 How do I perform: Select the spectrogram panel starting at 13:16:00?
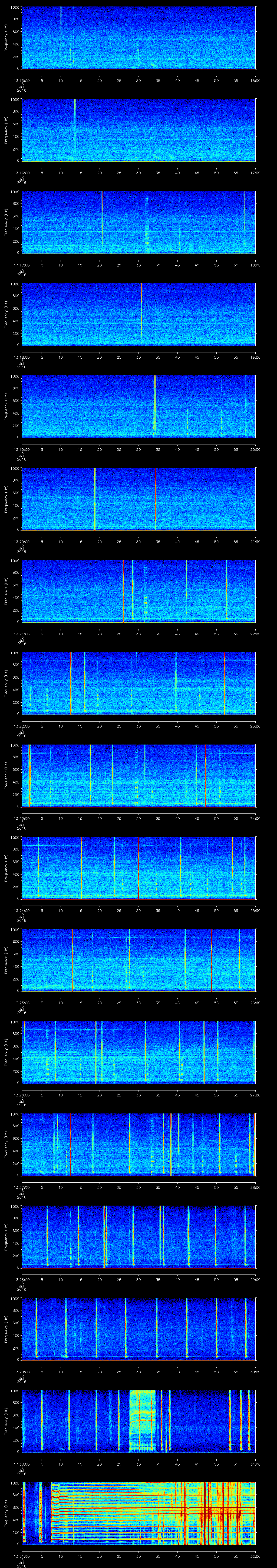pyautogui.click(x=139, y=130)
